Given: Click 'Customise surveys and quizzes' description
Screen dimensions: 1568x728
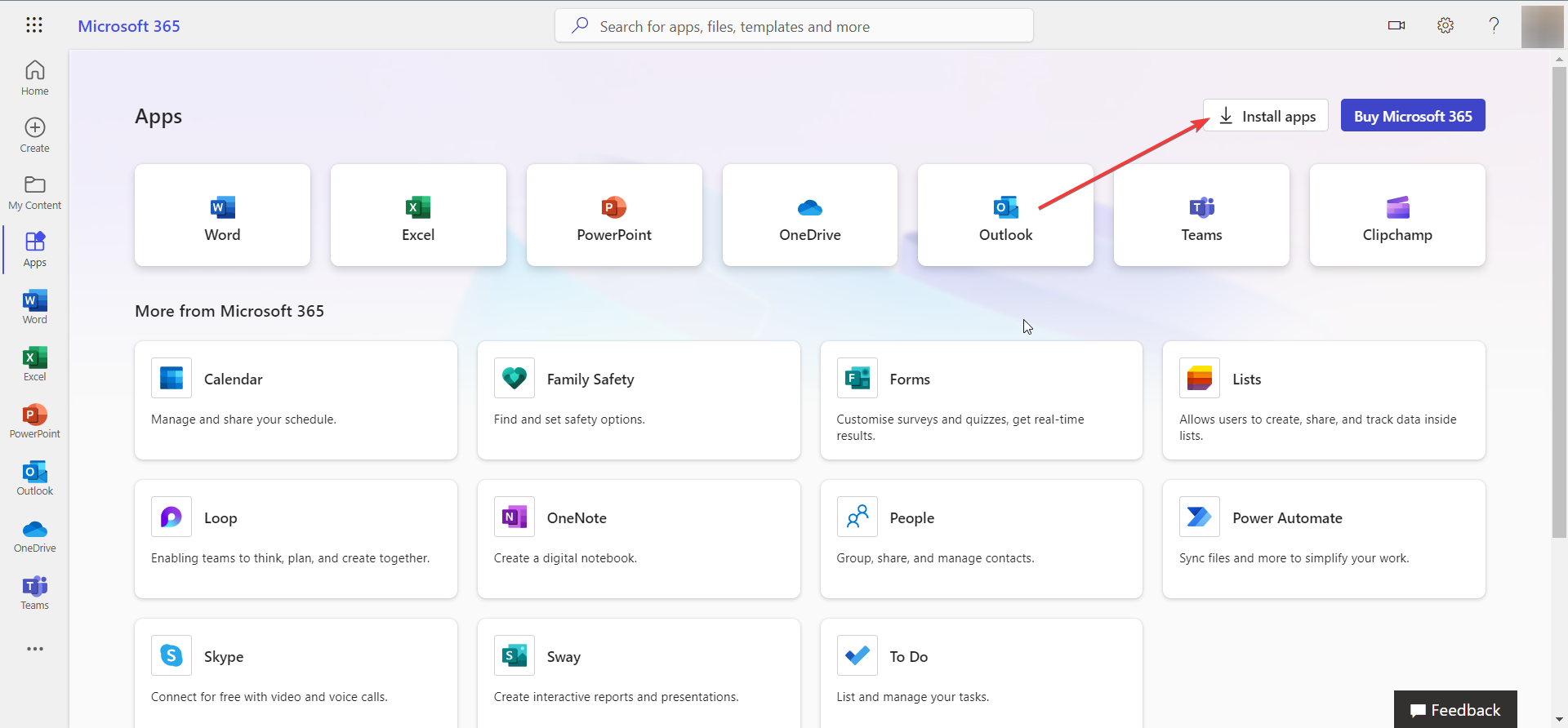Looking at the screenshot, I should point(960,428).
